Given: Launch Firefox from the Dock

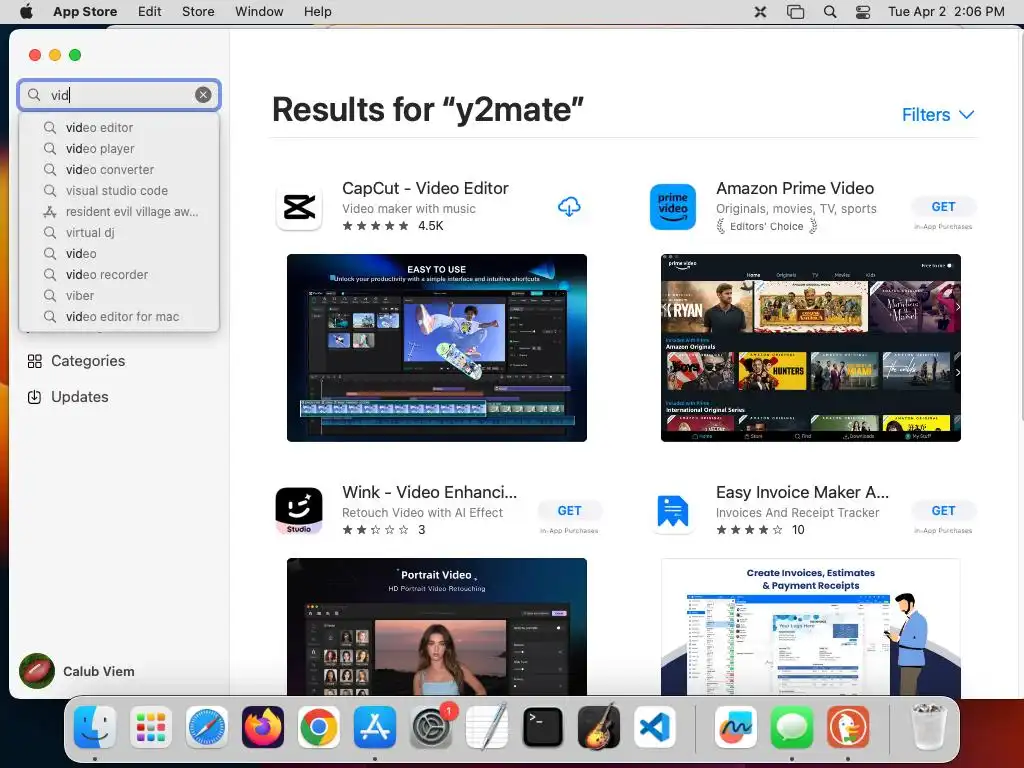Looking at the screenshot, I should click(x=263, y=727).
